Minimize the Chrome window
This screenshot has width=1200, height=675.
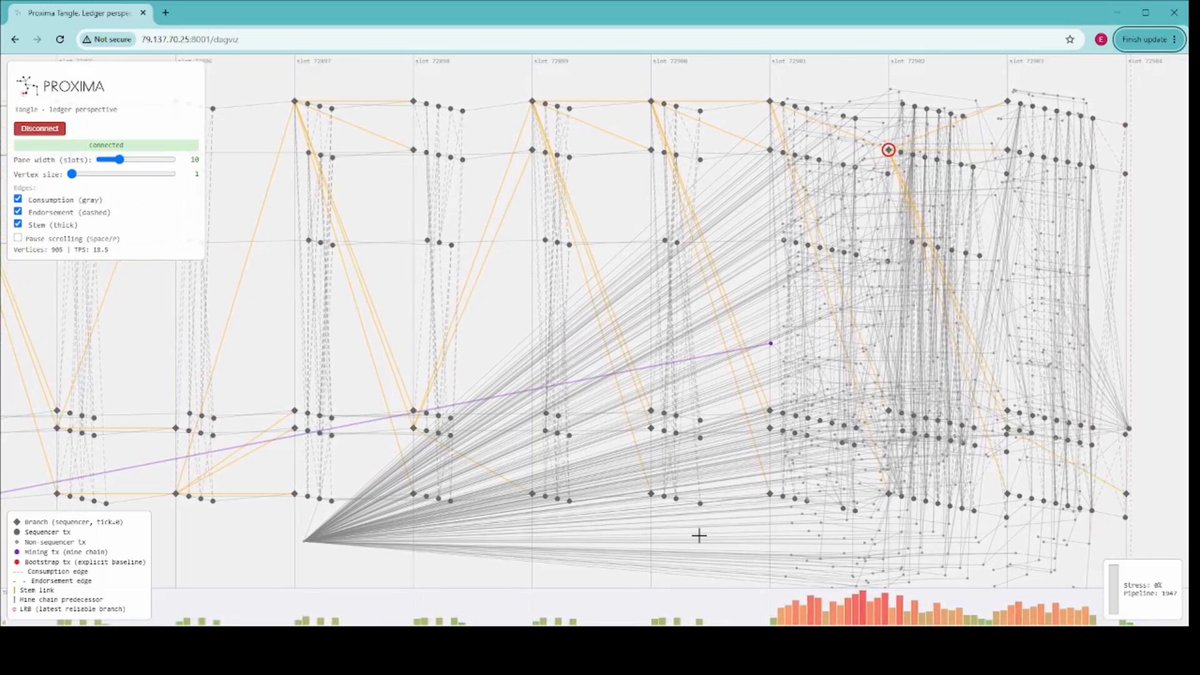[x=1118, y=13]
